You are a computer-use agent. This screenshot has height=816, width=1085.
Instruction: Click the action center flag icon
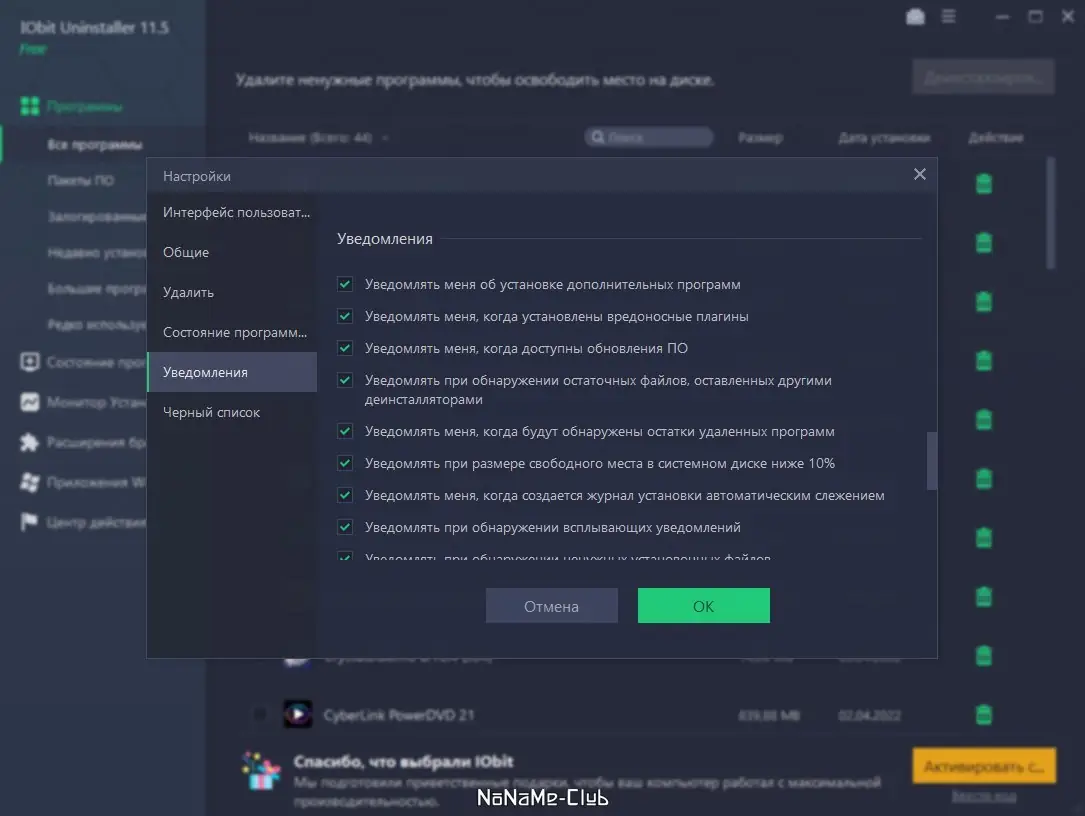click(30, 522)
